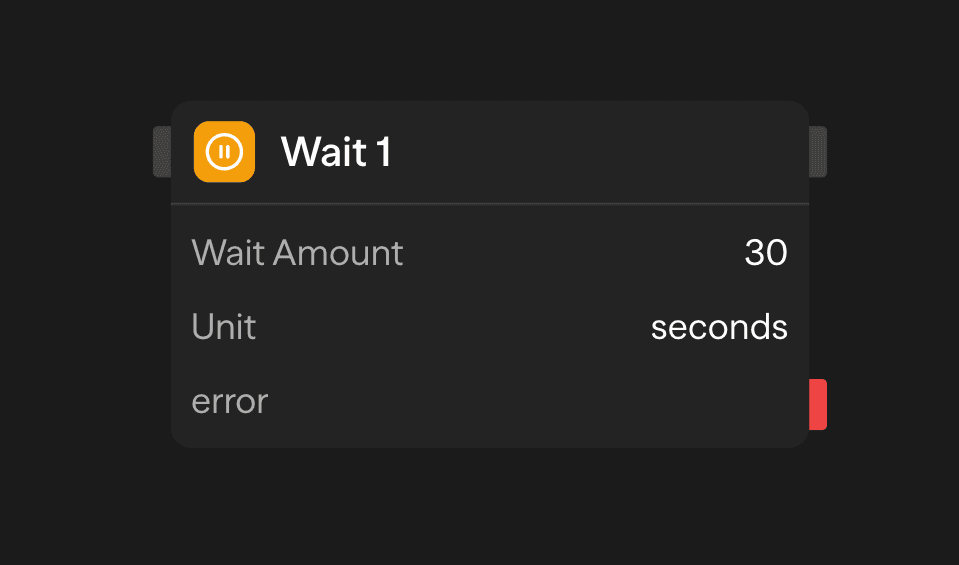Click blank header space right of "Wait 1"
The width and height of the screenshot is (959, 565).
pyautogui.click(x=600, y=152)
